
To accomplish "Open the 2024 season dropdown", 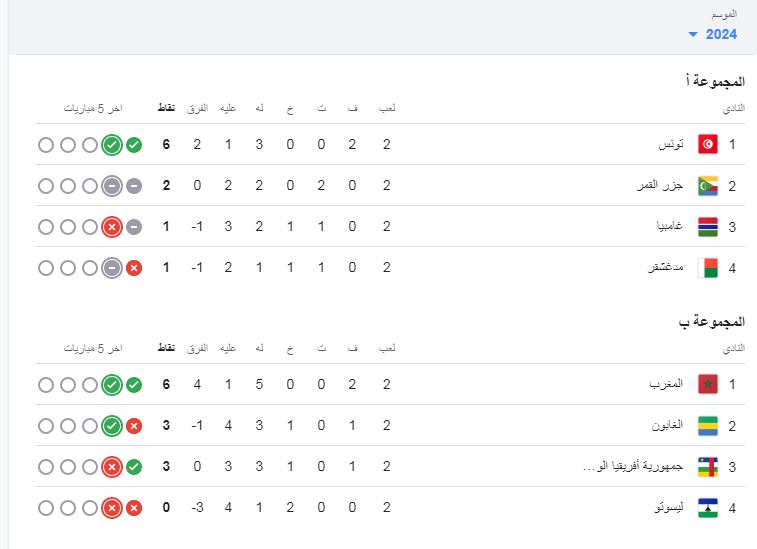I will pos(713,34).
